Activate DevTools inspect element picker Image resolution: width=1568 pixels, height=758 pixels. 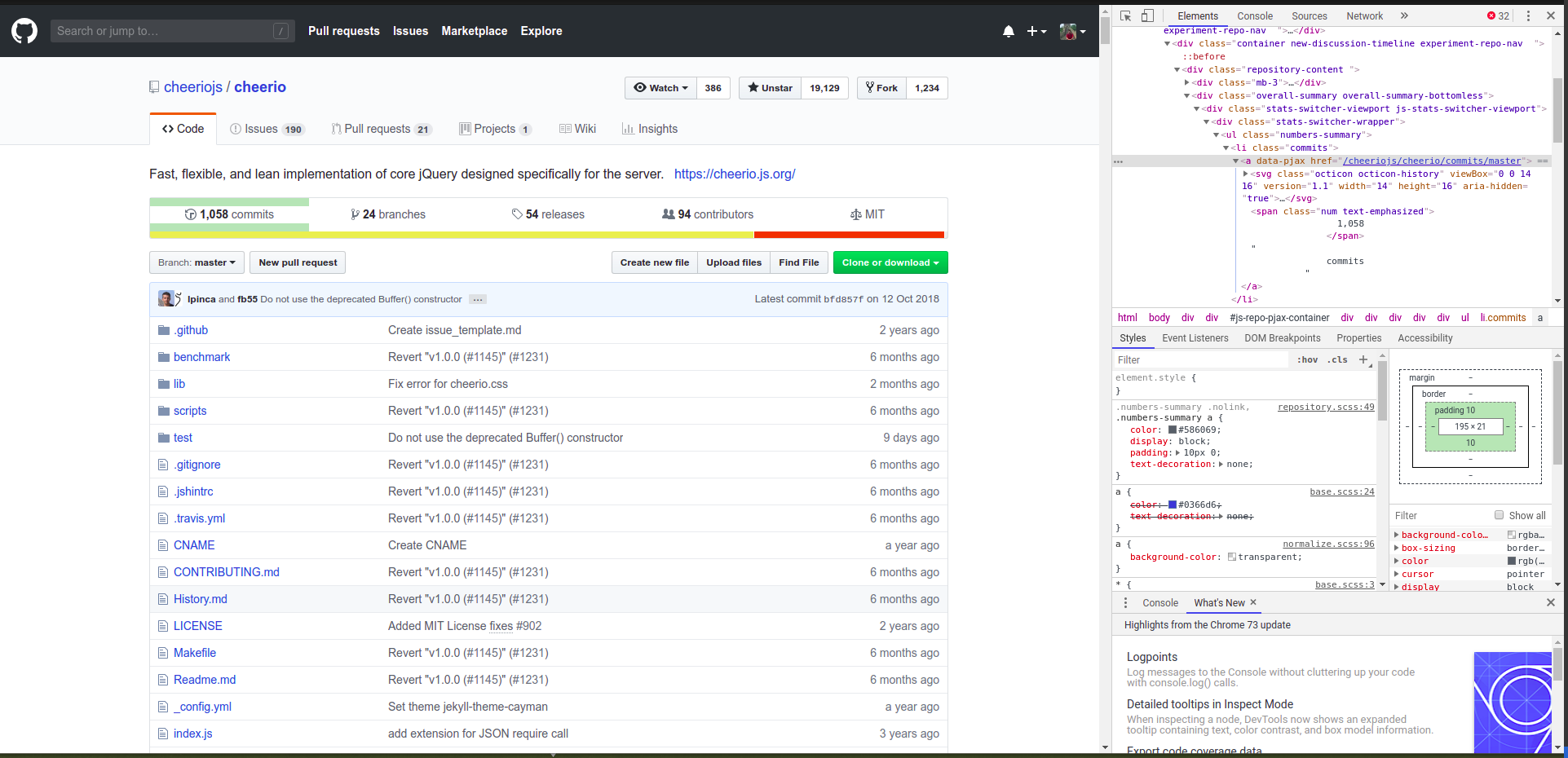click(x=1126, y=15)
